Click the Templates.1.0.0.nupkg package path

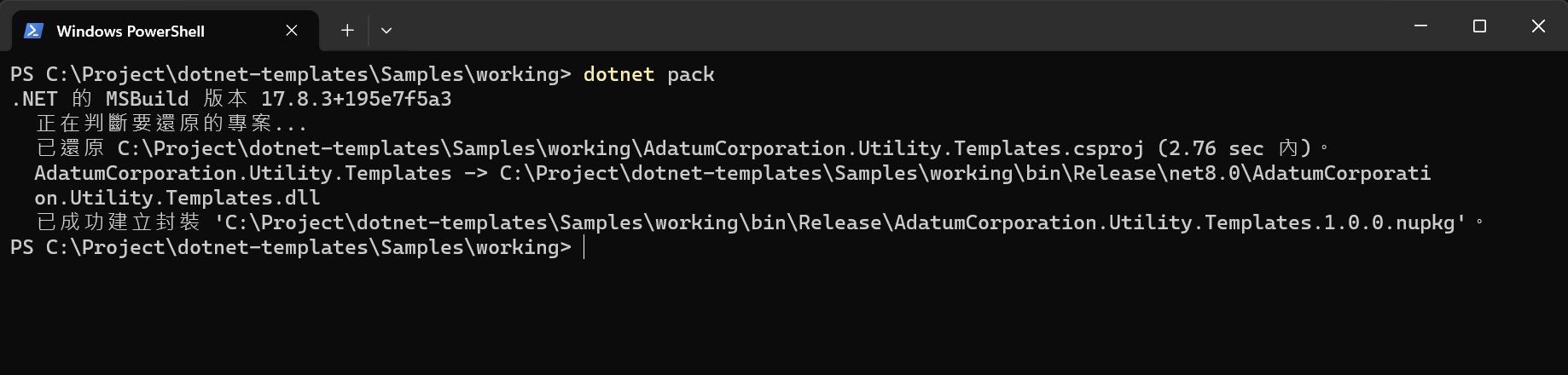(839, 223)
